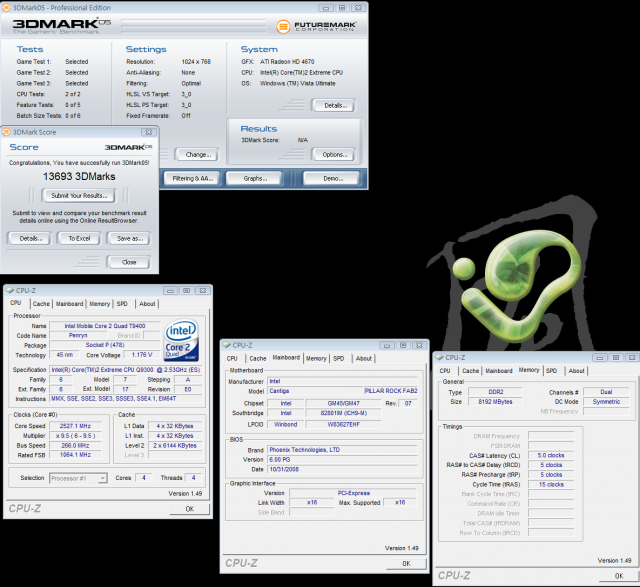Click the 3DMark05 title bar app icon

click(6, 7)
